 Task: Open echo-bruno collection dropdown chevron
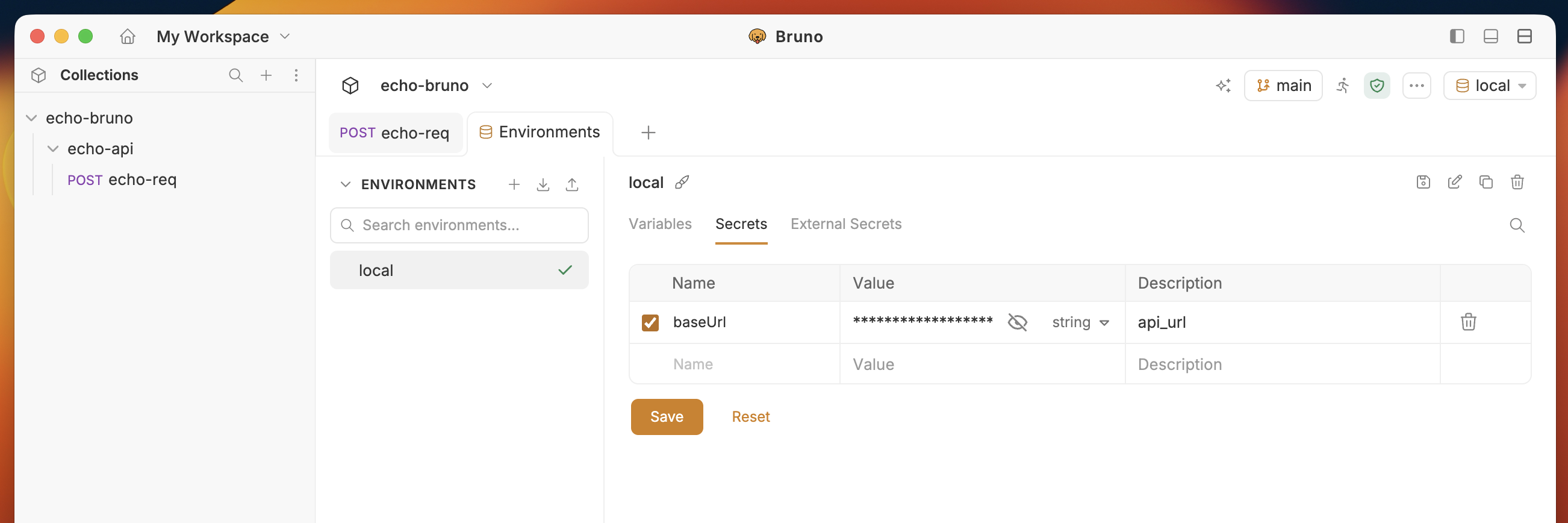[487, 86]
